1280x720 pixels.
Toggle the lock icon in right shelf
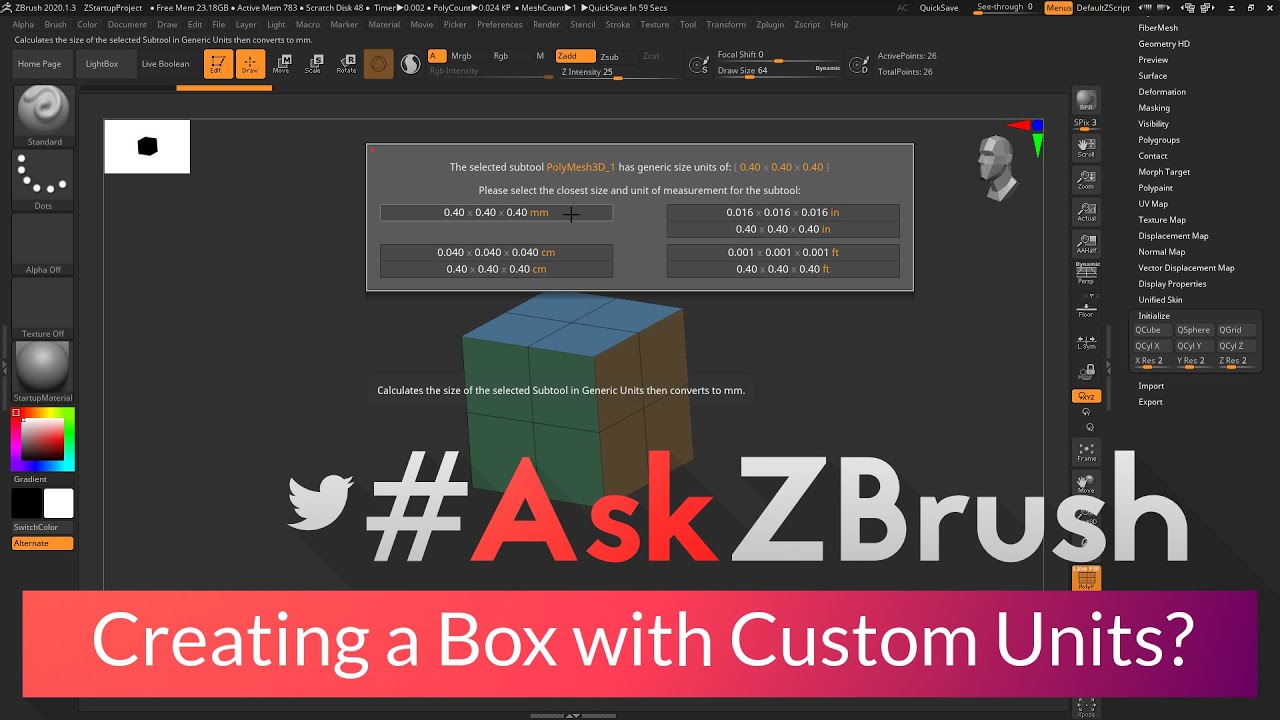pyautogui.click(x=1086, y=373)
